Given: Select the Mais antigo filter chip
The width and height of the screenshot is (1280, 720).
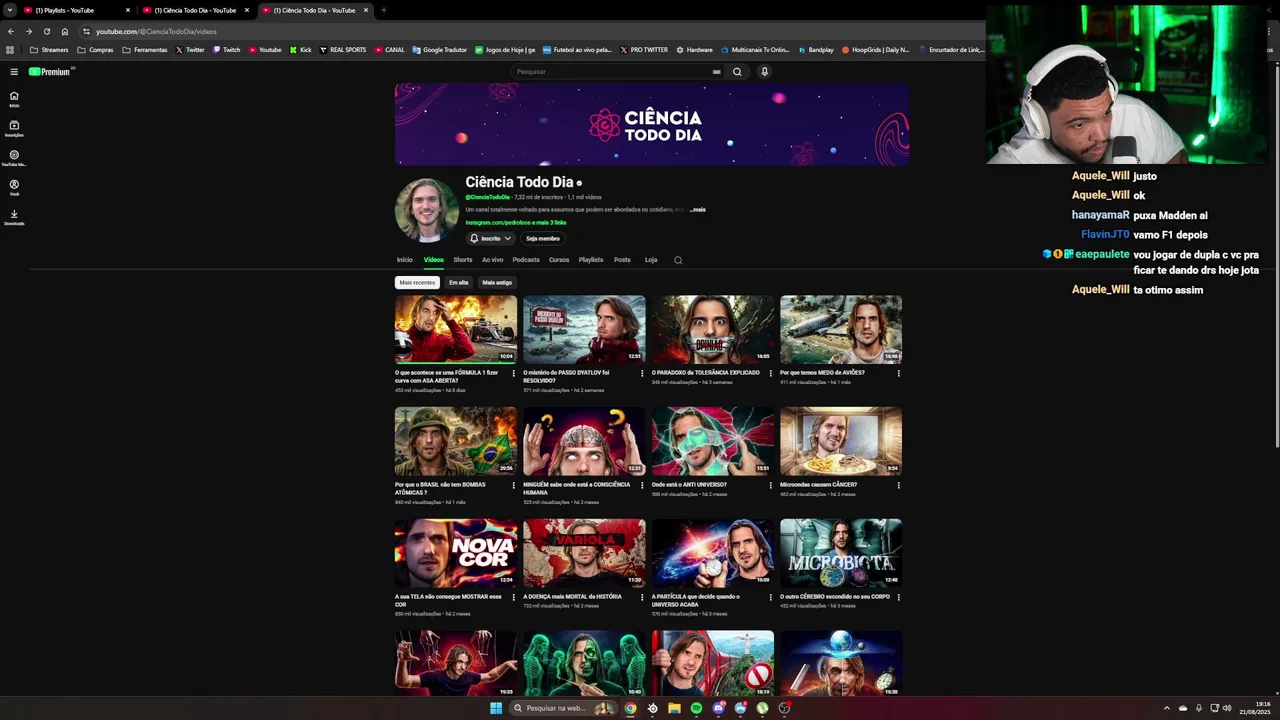Looking at the screenshot, I should [x=497, y=282].
